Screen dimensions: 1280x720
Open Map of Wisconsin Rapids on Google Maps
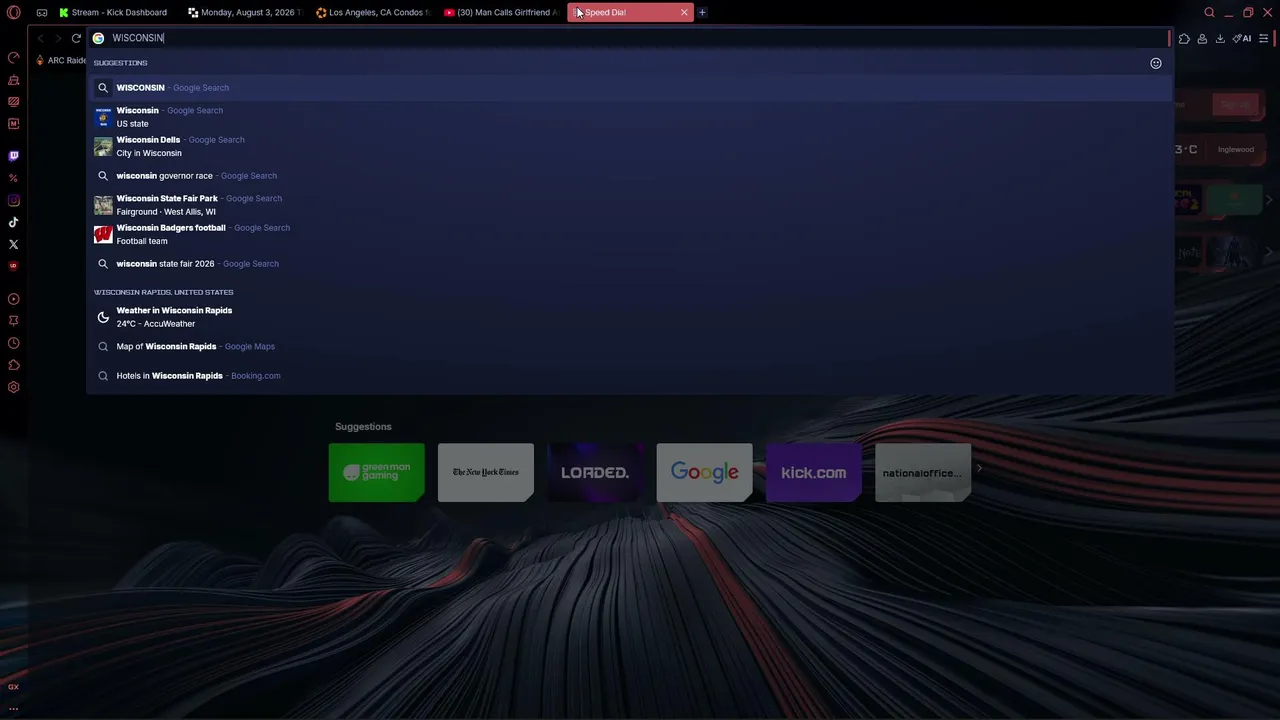coord(630,347)
